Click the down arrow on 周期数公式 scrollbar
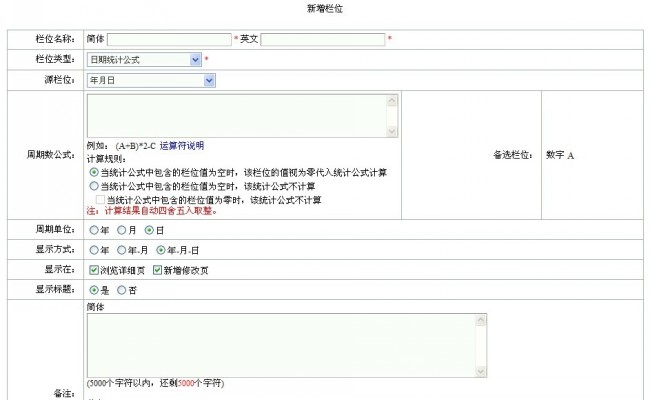650x400 pixels. [x=393, y=130]
